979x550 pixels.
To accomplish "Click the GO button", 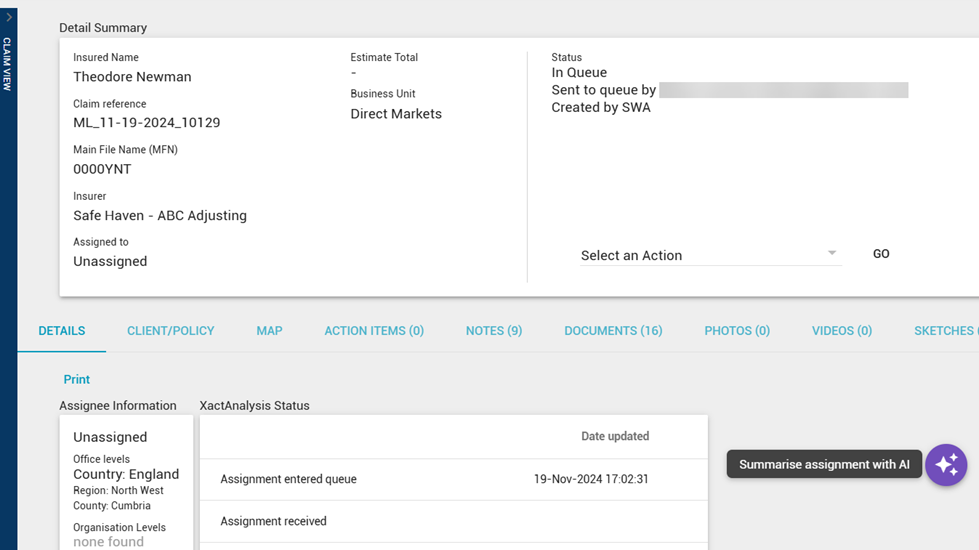I will coord(881,254).
